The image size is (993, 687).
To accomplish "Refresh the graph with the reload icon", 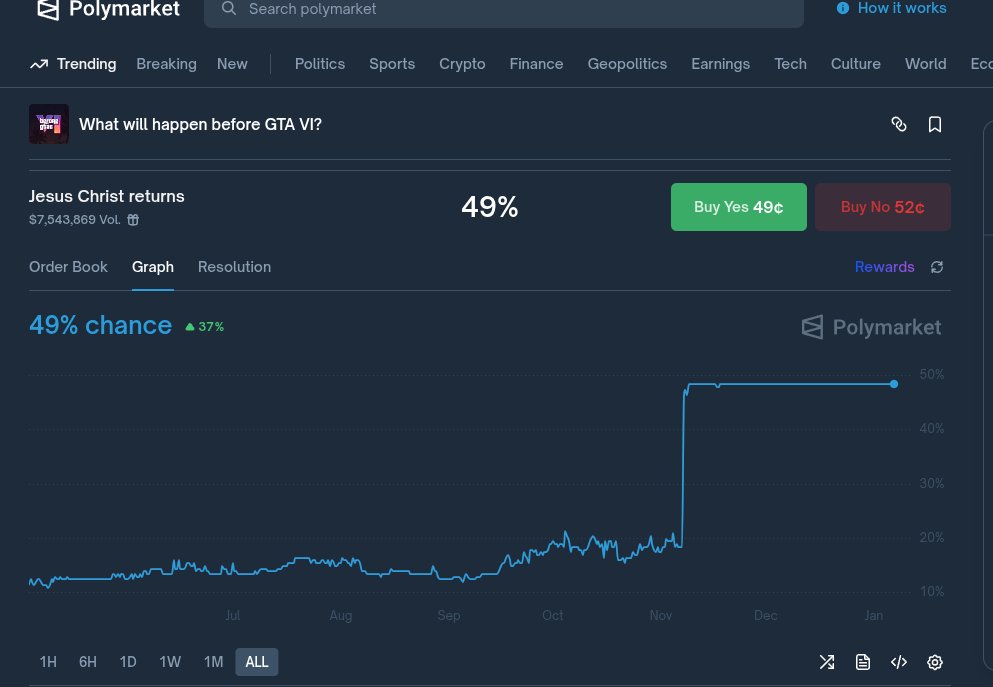I will pos(937,267).
